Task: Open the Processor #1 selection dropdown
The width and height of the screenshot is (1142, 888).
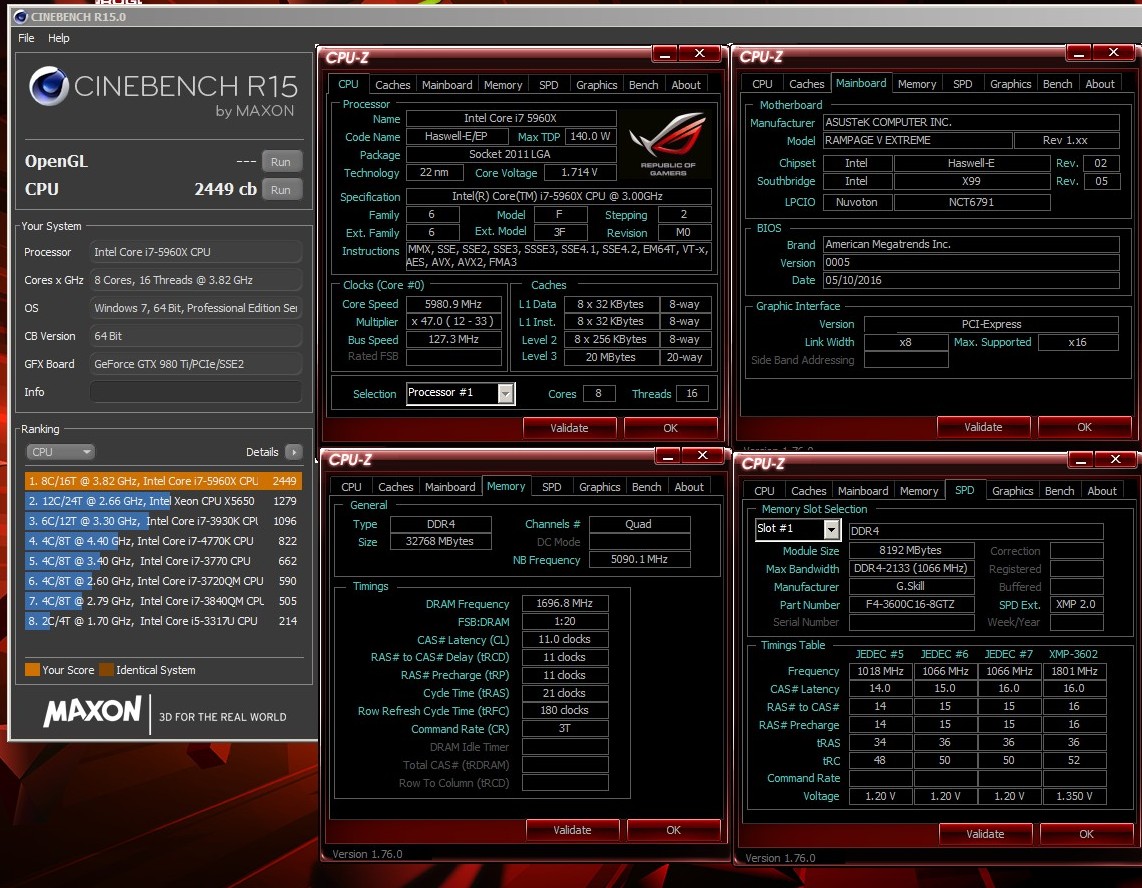Action: click(x=505, y=393)
